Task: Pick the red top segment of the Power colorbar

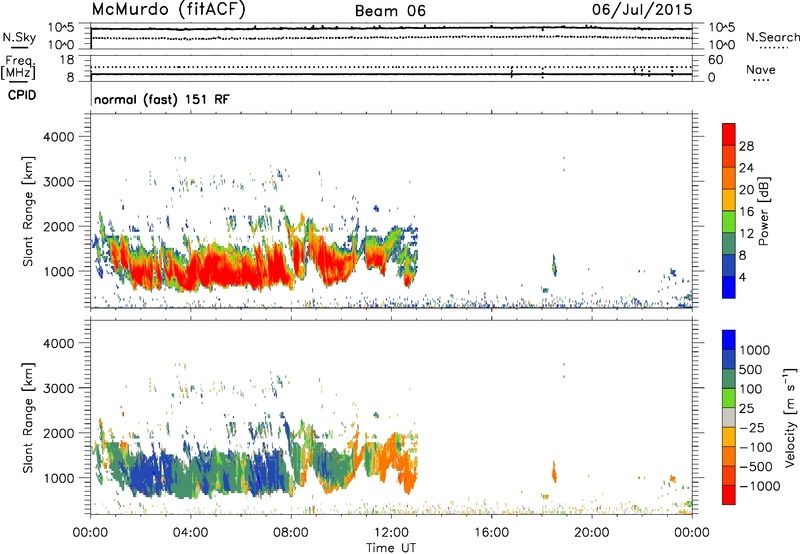Action: coord(729,134)
